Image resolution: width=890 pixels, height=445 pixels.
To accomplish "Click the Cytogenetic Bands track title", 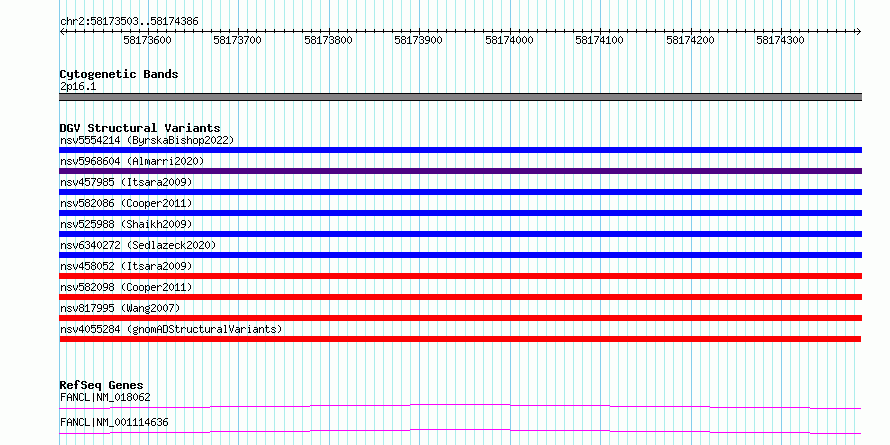I will click(x=119, y=74).
